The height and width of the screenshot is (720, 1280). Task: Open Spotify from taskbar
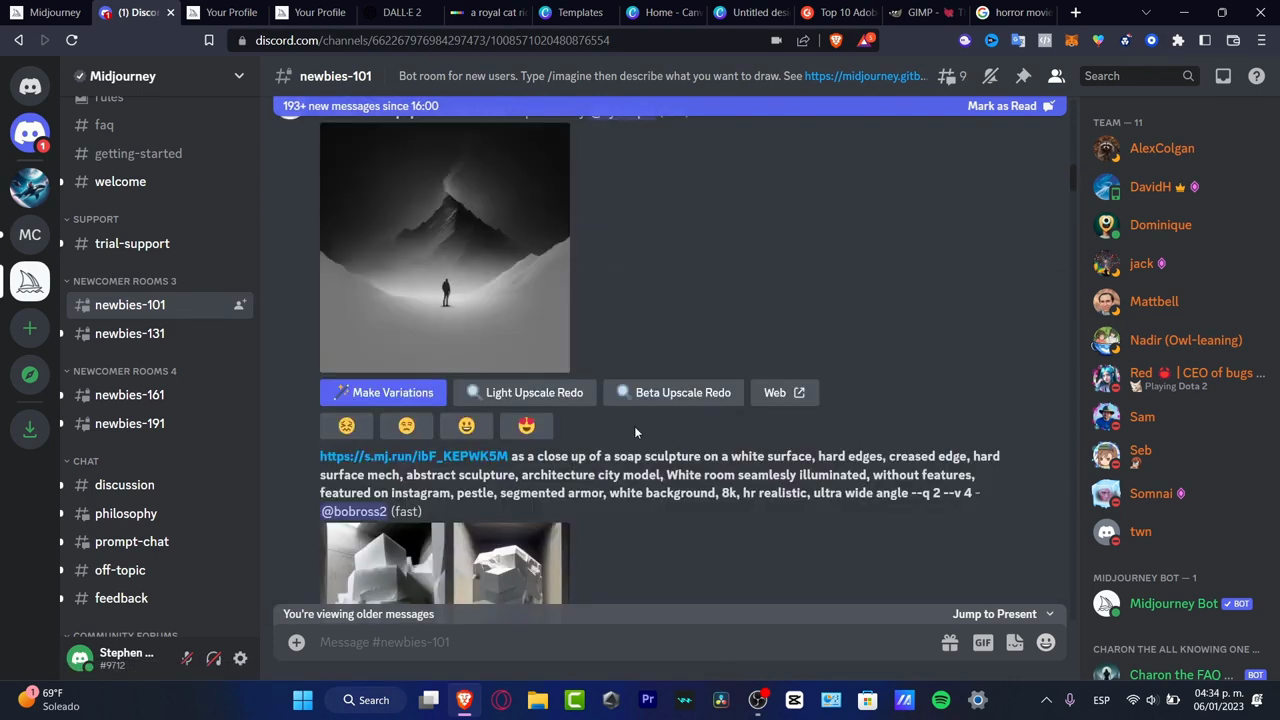[941, 700]
